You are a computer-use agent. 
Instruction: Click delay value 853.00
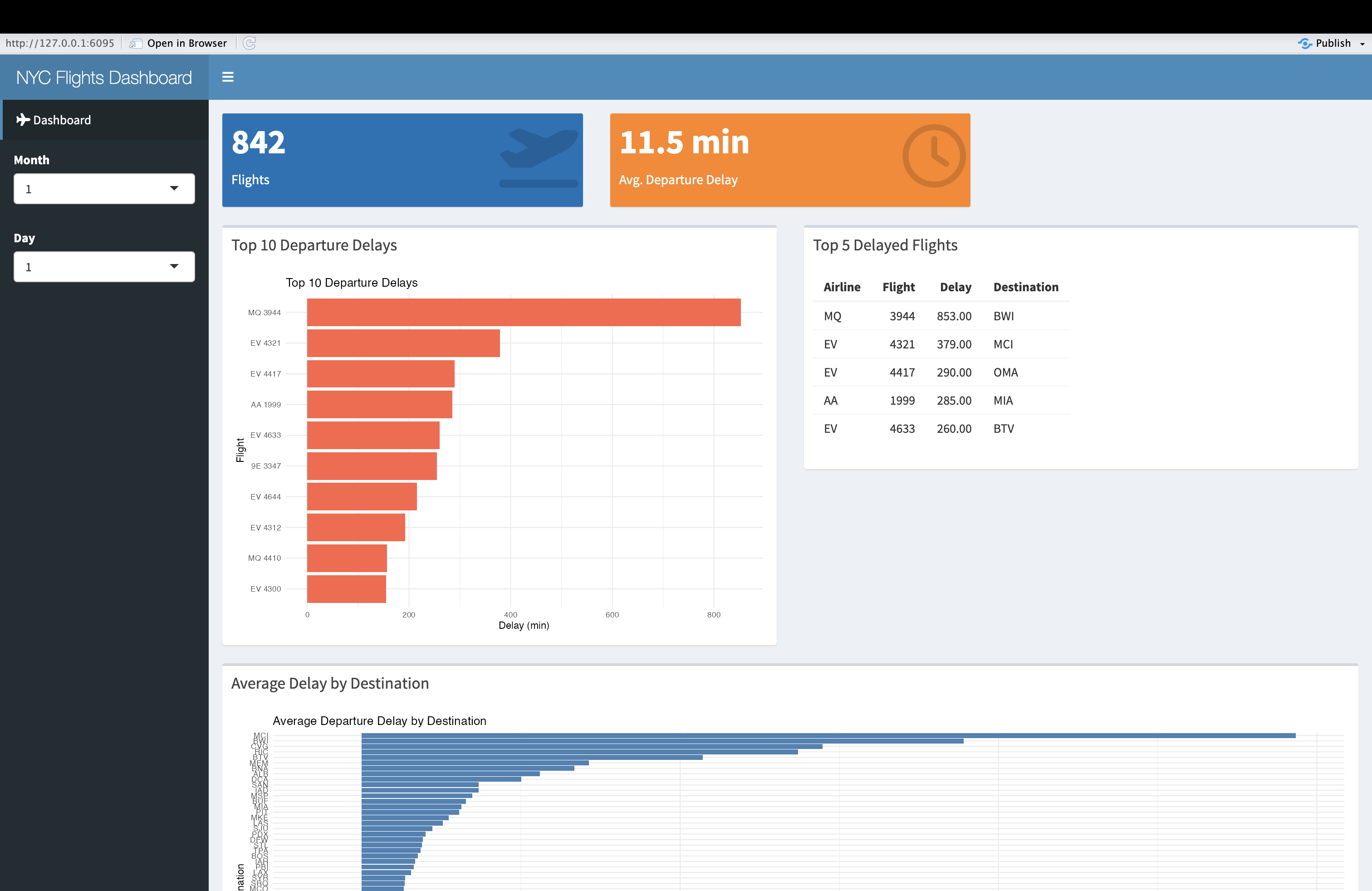pyautogui.click(x=954, y=316)
